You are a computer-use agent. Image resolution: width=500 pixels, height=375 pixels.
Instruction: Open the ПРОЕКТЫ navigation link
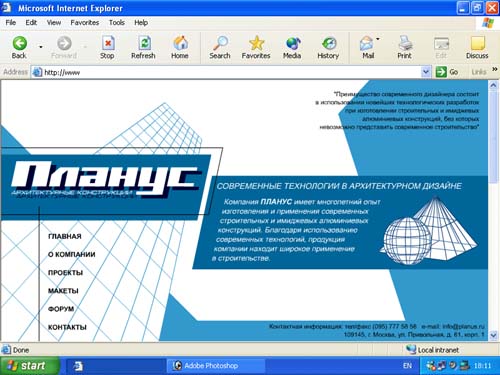(65, 273)
